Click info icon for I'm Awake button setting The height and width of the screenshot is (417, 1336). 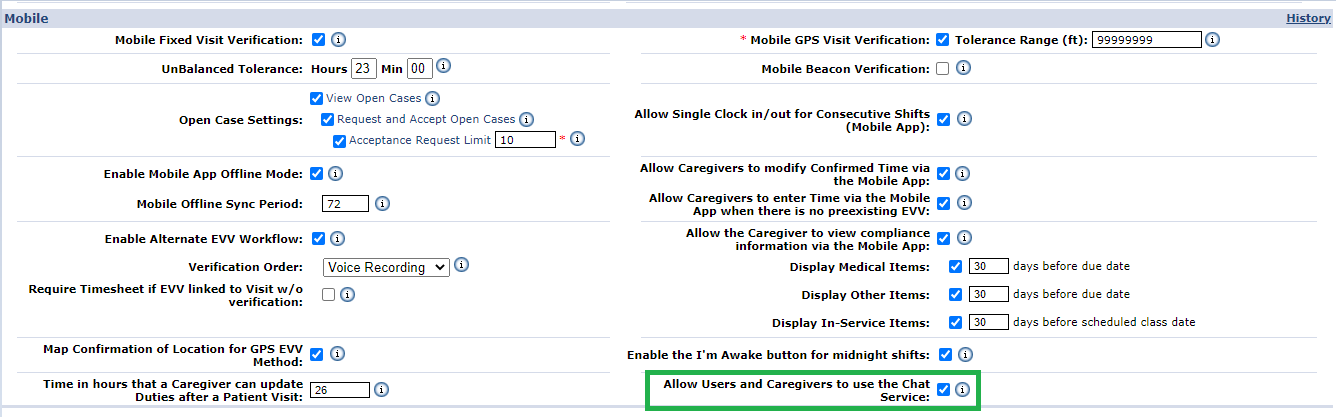pyautogui.click(x=964, y=354)
